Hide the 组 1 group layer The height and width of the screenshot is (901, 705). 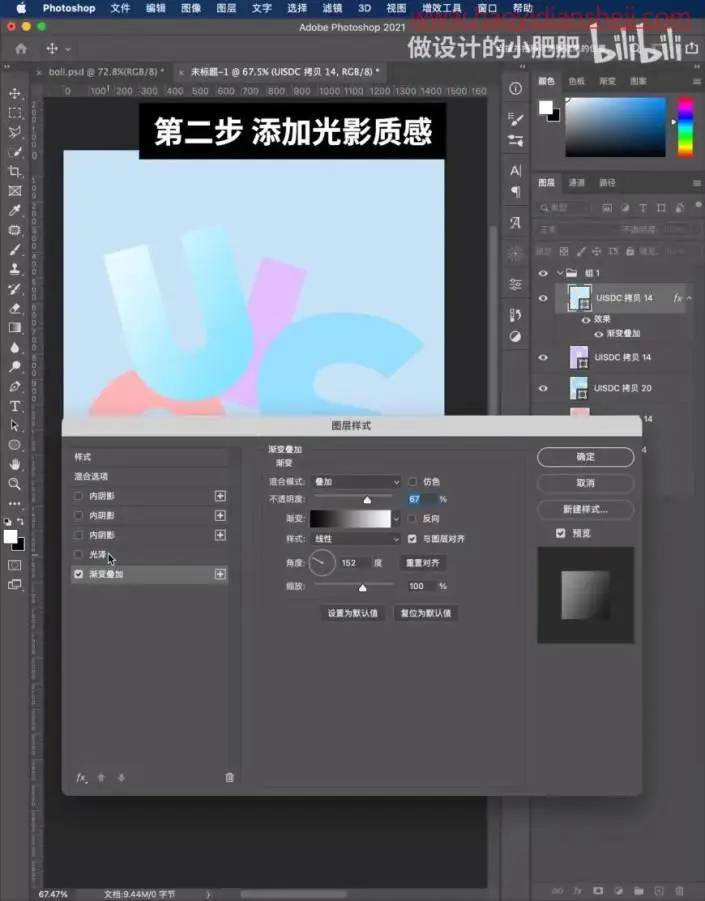click(x=543, y=274)
